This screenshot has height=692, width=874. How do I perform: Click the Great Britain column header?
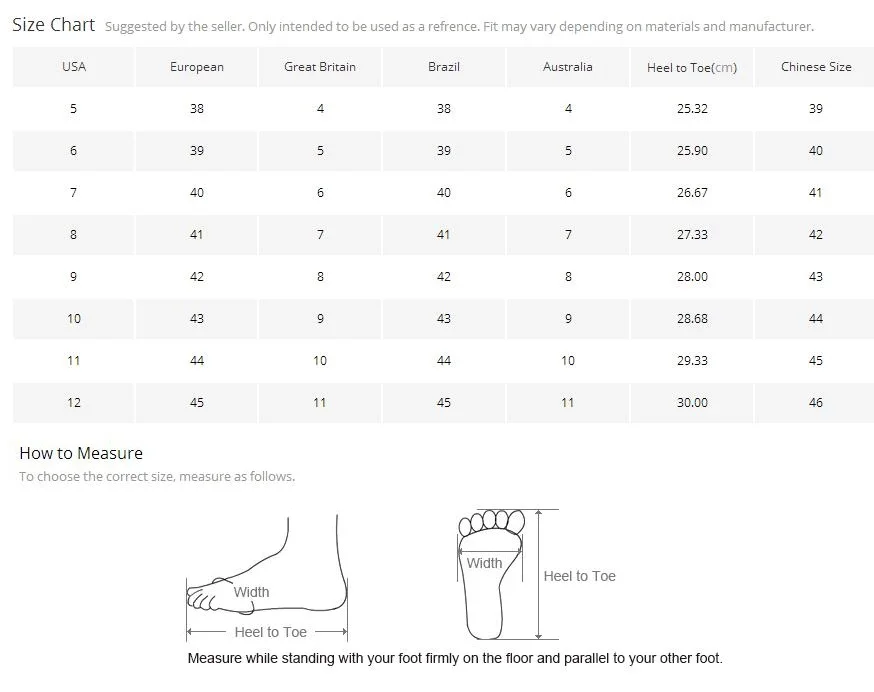[320, 67]
